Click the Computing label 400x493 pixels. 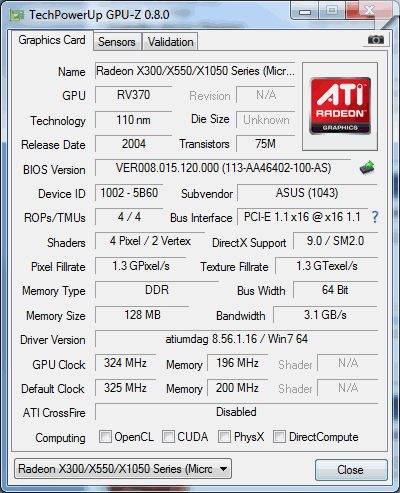pyautogui.click(x=60, y=438)
